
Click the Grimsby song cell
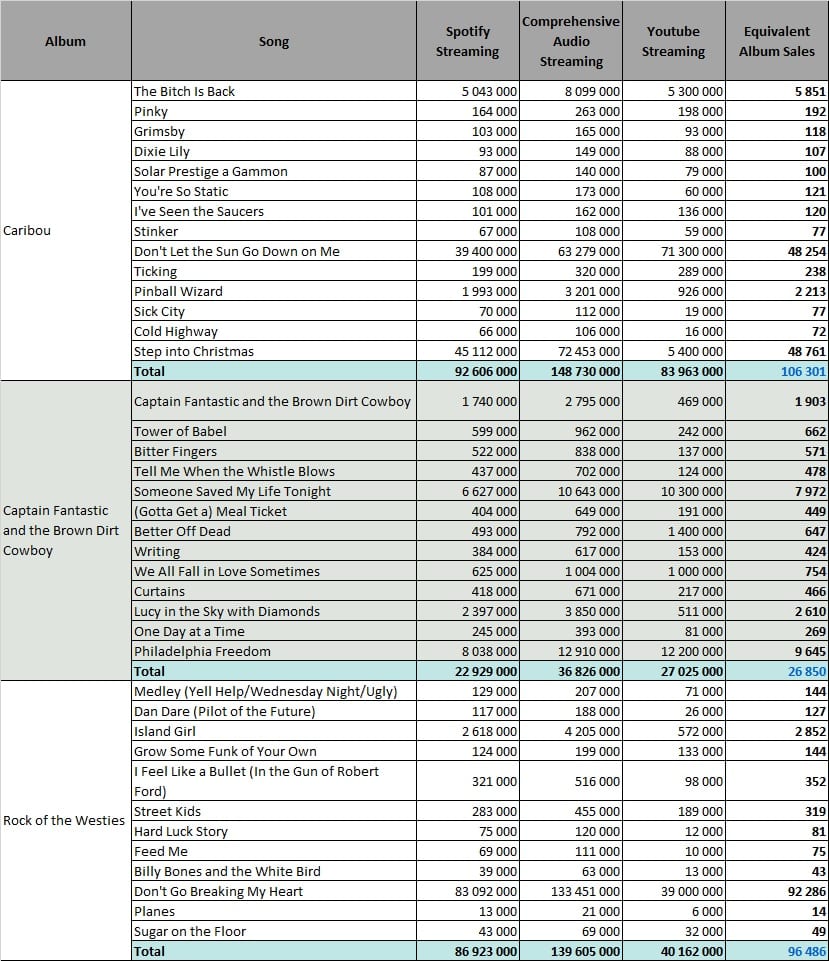[274, 131]
